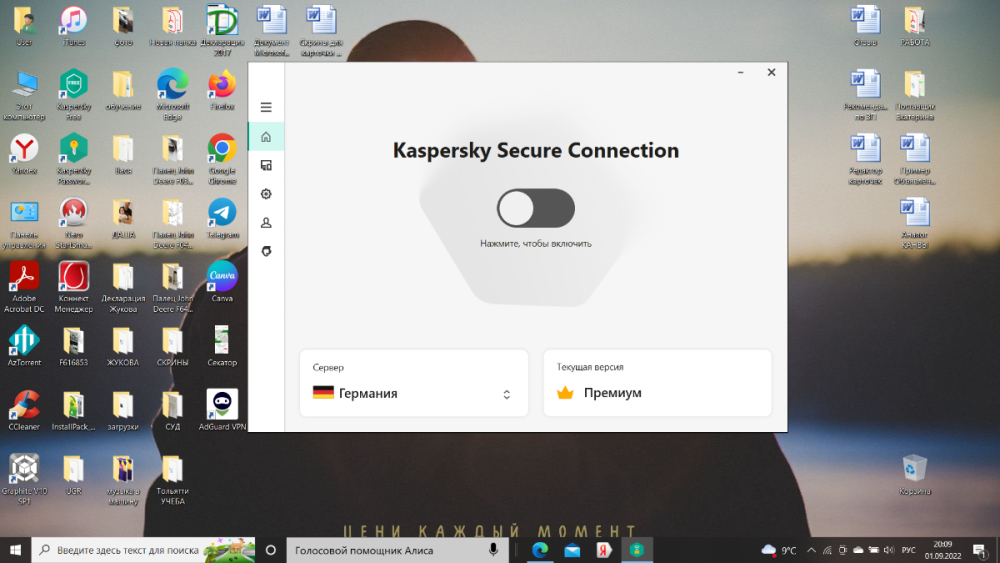Click the Премиум current version card

[657, 383]
